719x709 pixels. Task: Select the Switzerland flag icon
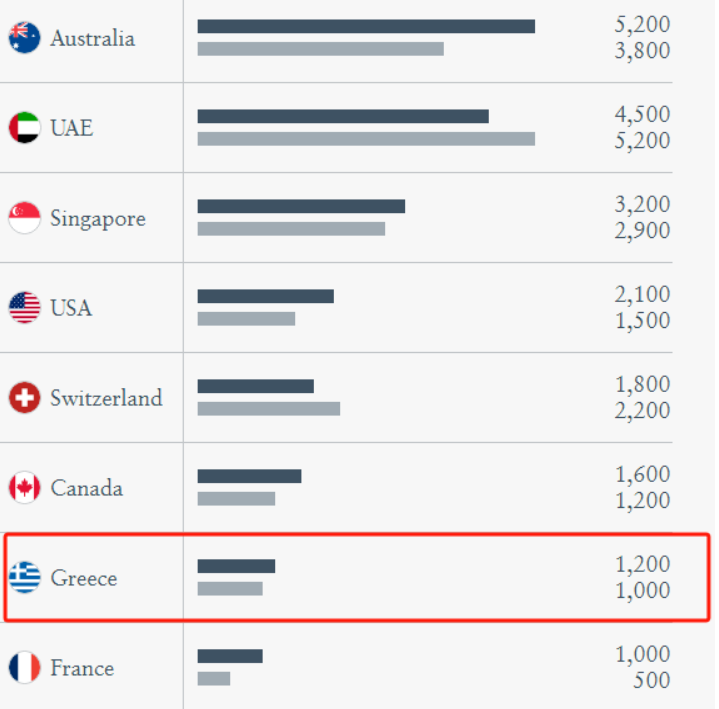tap(24, 397)
